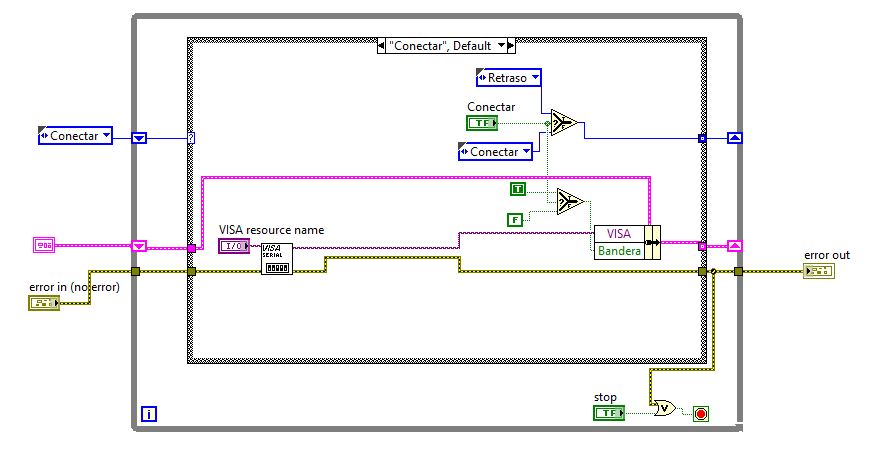This screenshot has width=871, height=463.
Task: Click the stop boolean TF terminal
Action: pyautogui.click(x=609, y=412)
